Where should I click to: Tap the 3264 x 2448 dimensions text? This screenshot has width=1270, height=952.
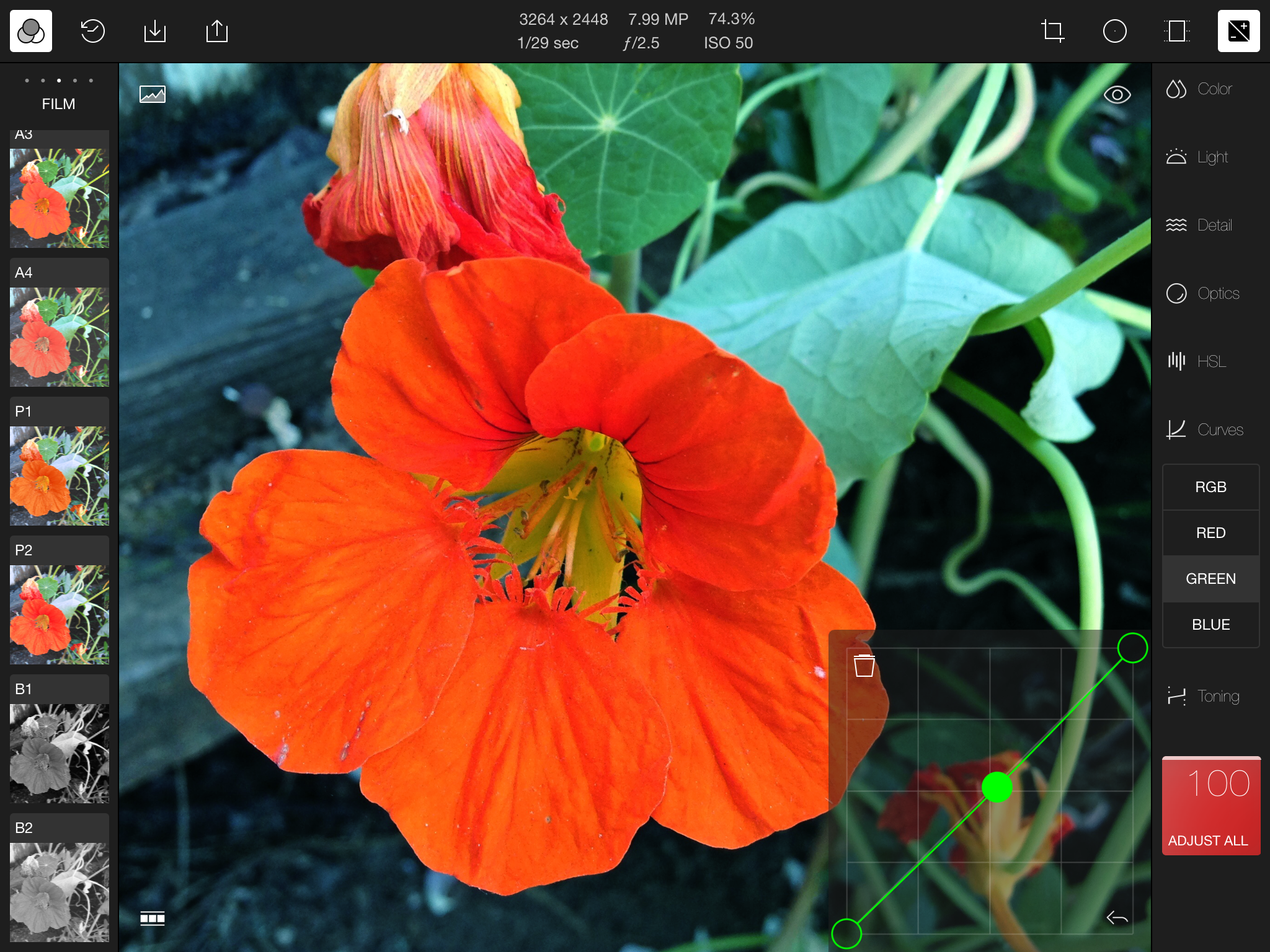click(563, 19)
